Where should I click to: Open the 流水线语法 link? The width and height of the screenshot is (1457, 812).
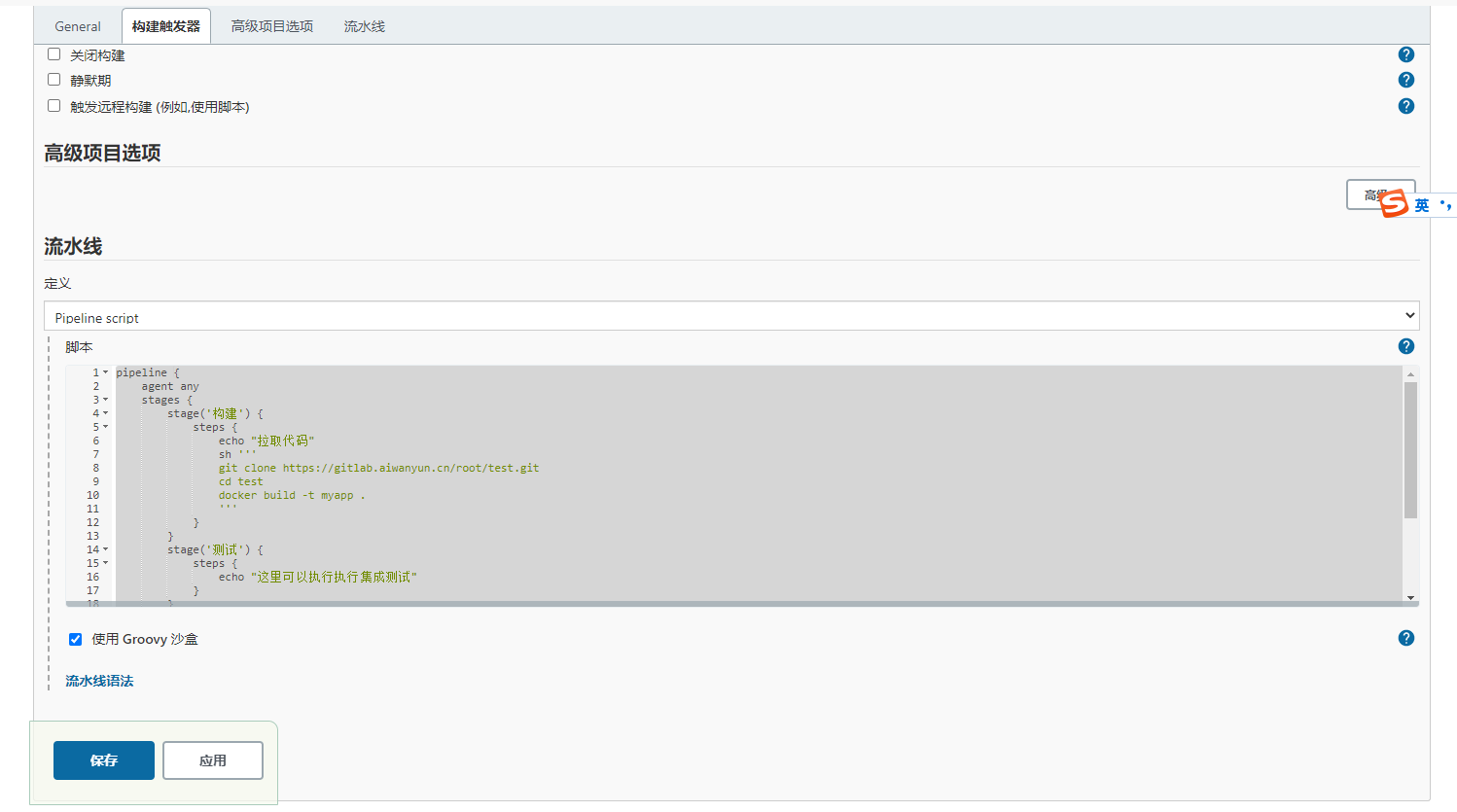[99, 681]
